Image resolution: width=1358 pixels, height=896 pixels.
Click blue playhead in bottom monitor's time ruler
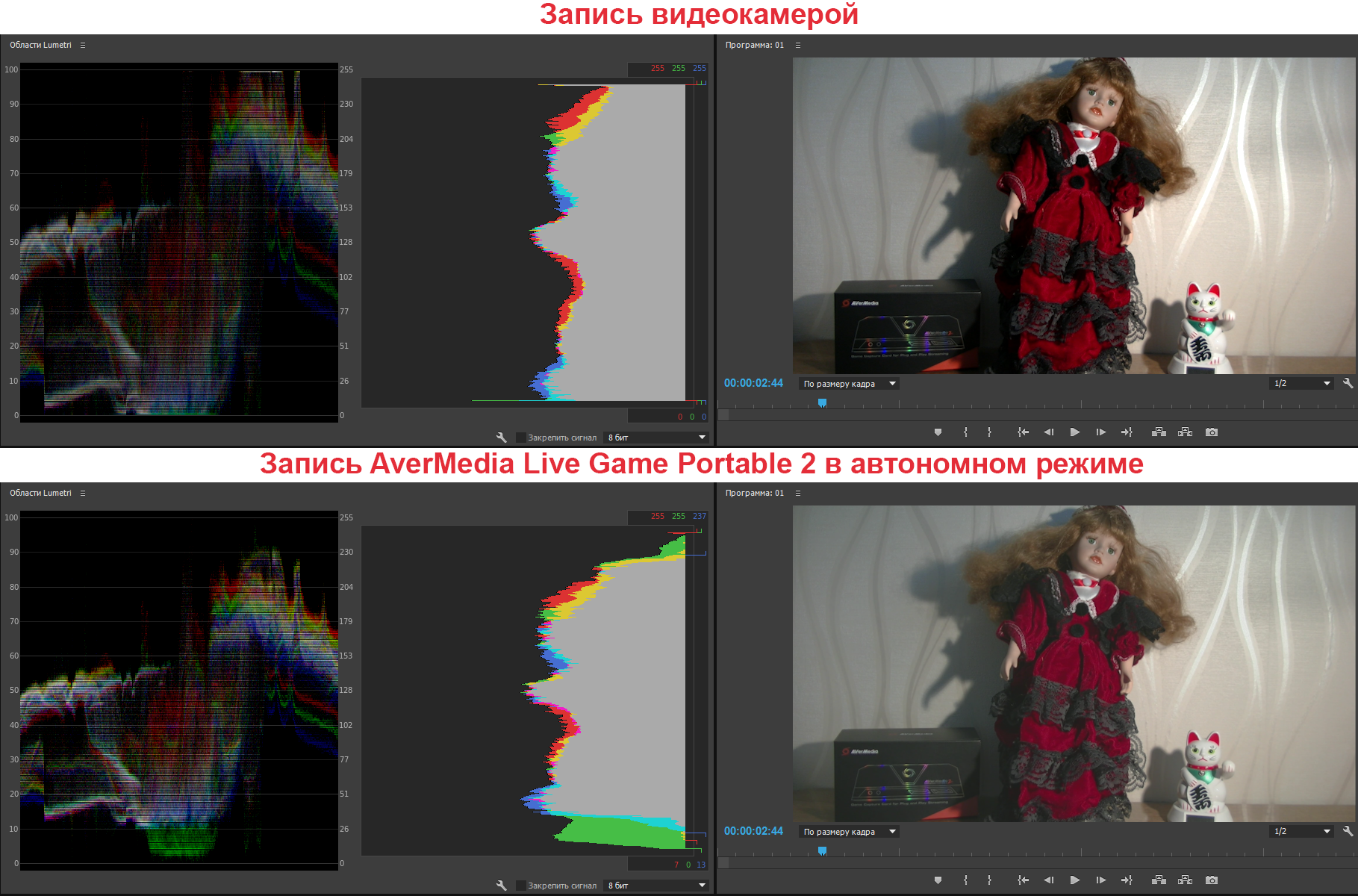pos(822,850)
